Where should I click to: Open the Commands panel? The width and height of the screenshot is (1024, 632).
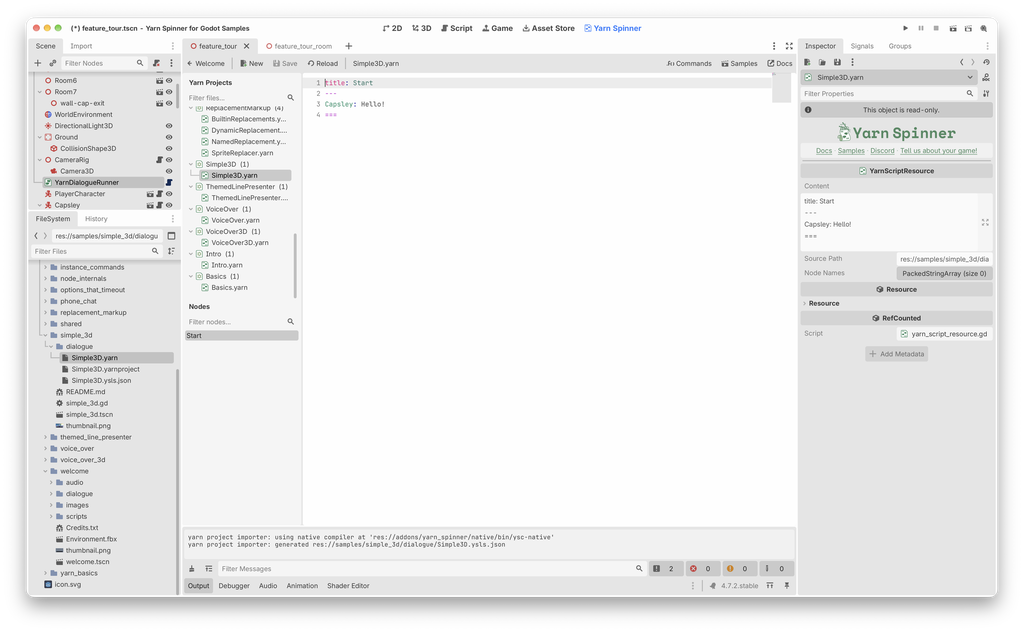pos(689,63)
